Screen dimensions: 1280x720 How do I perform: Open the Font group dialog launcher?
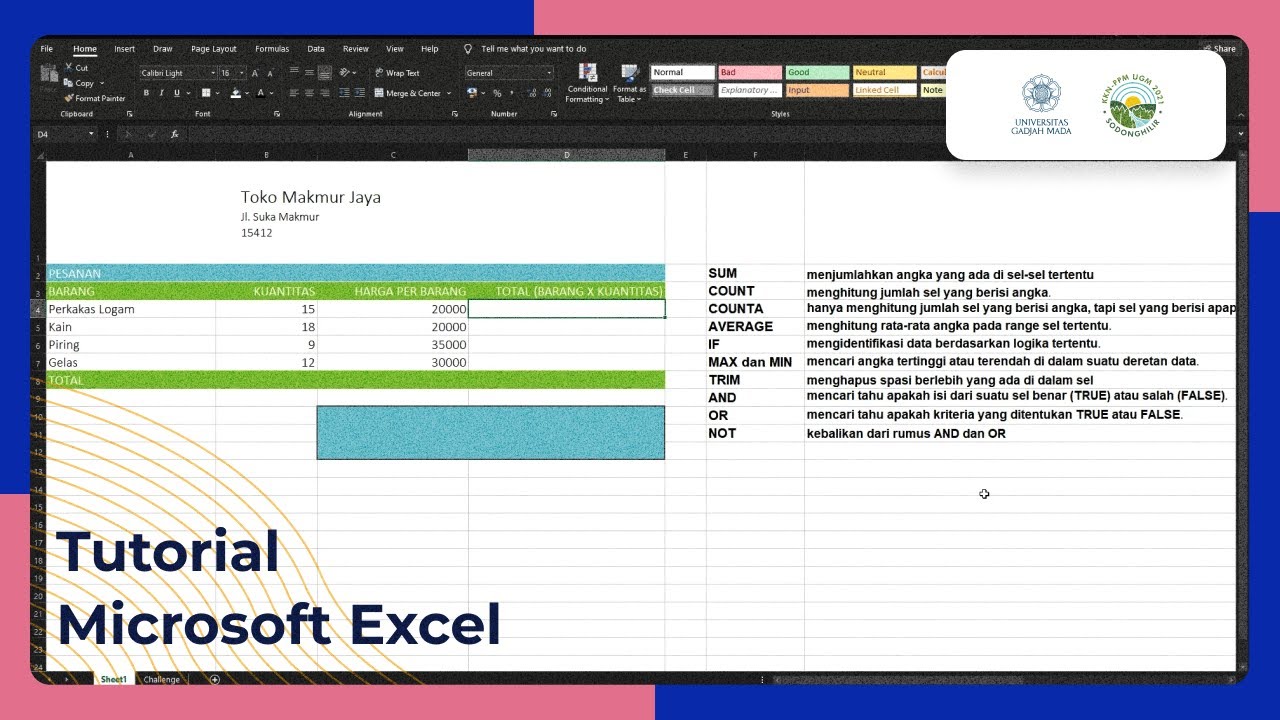click(x=277, y=114)
